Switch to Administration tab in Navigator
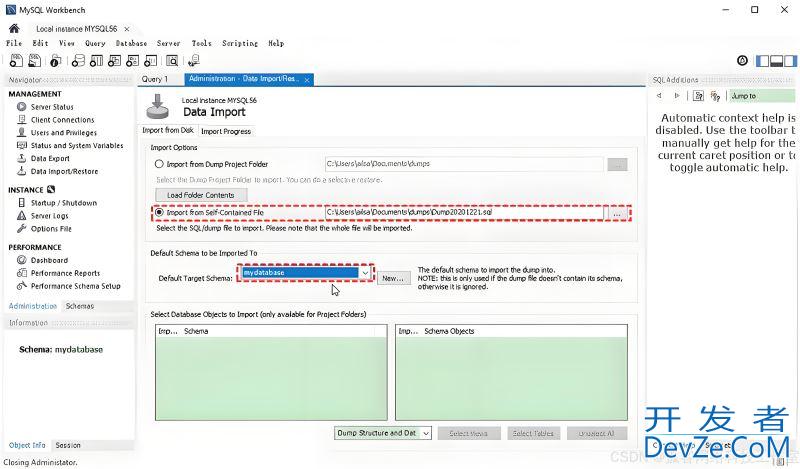Viewport: 800px width, 469px height. 33,306
